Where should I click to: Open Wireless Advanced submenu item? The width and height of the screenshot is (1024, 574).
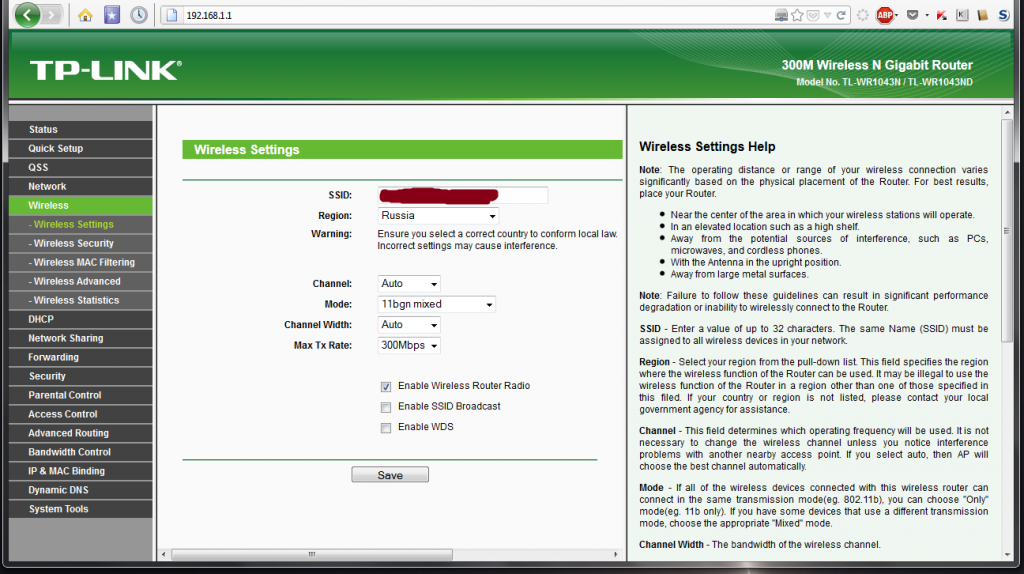tap(81, 281)
